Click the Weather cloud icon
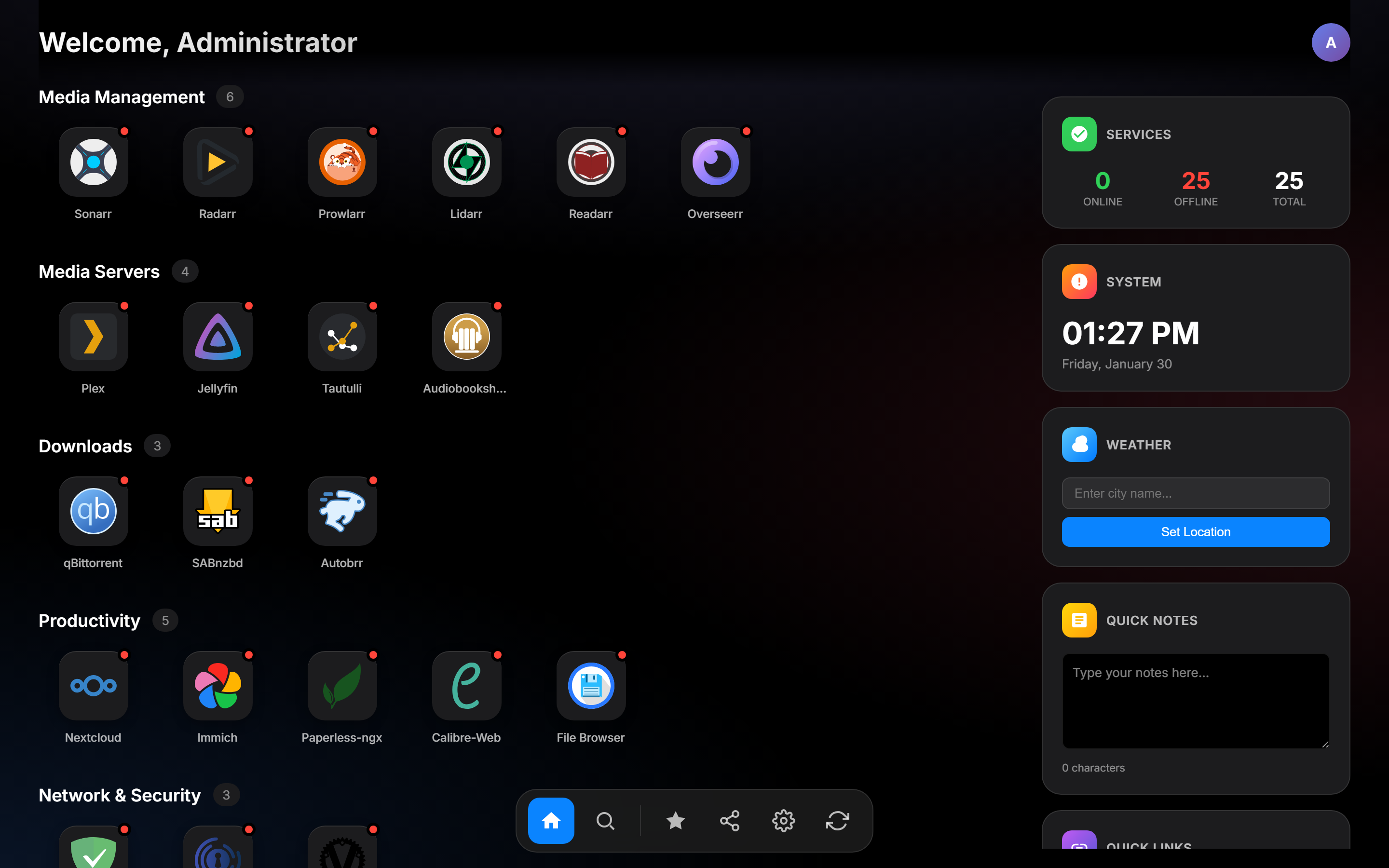 [1079, 444]
